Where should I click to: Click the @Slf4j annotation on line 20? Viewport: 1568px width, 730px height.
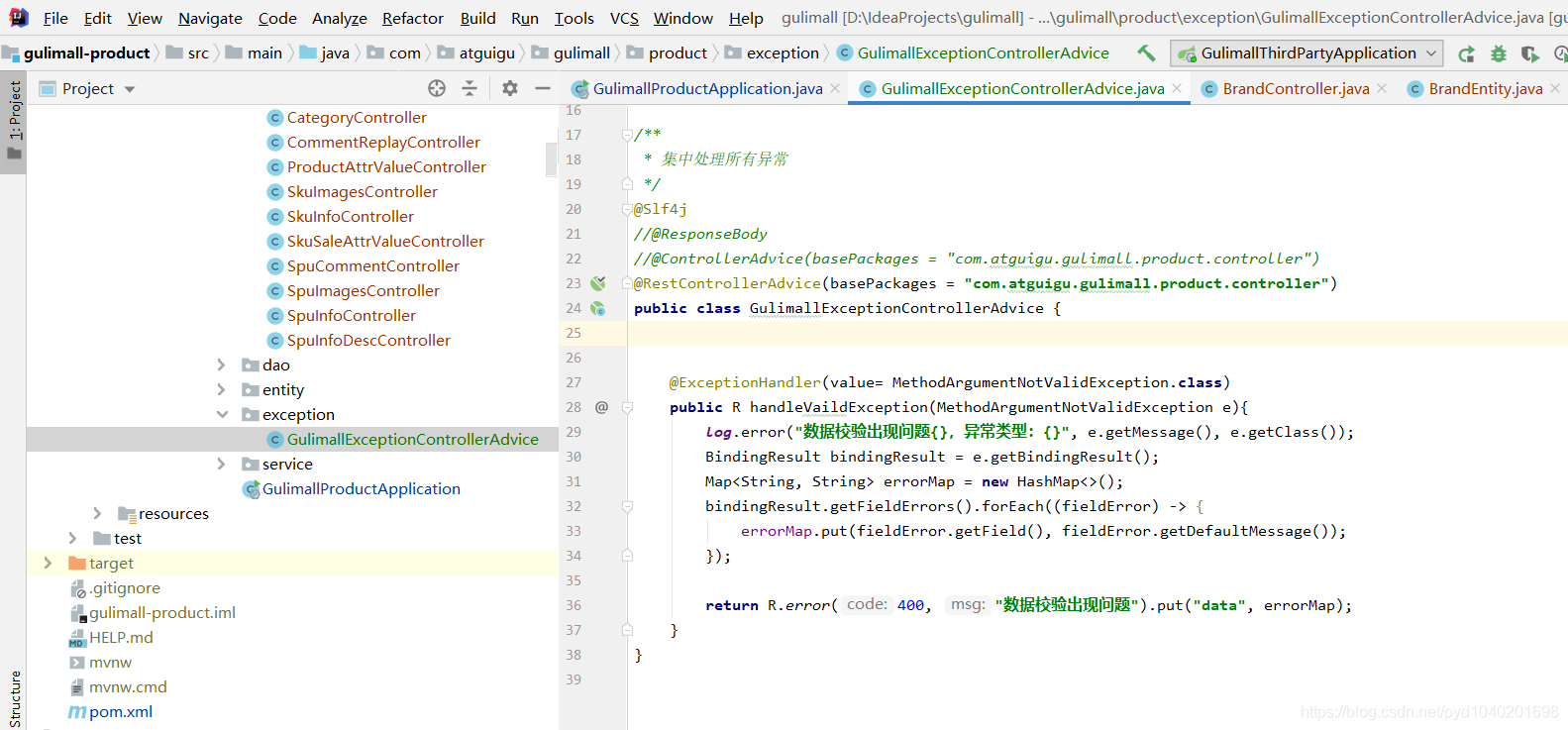pyautogui.click(x=660, y=209)
